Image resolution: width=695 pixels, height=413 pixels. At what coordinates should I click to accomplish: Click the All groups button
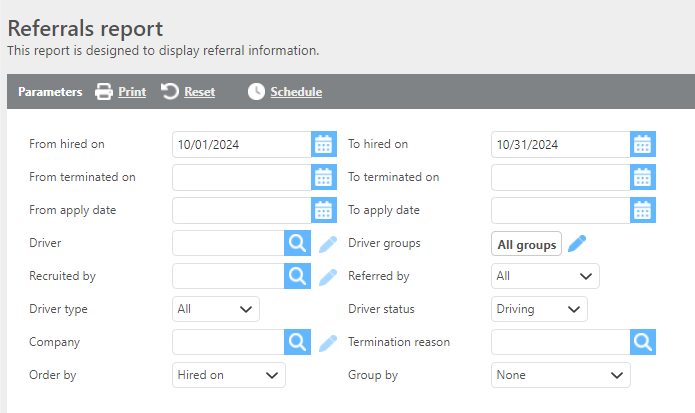tap(526, 244)
